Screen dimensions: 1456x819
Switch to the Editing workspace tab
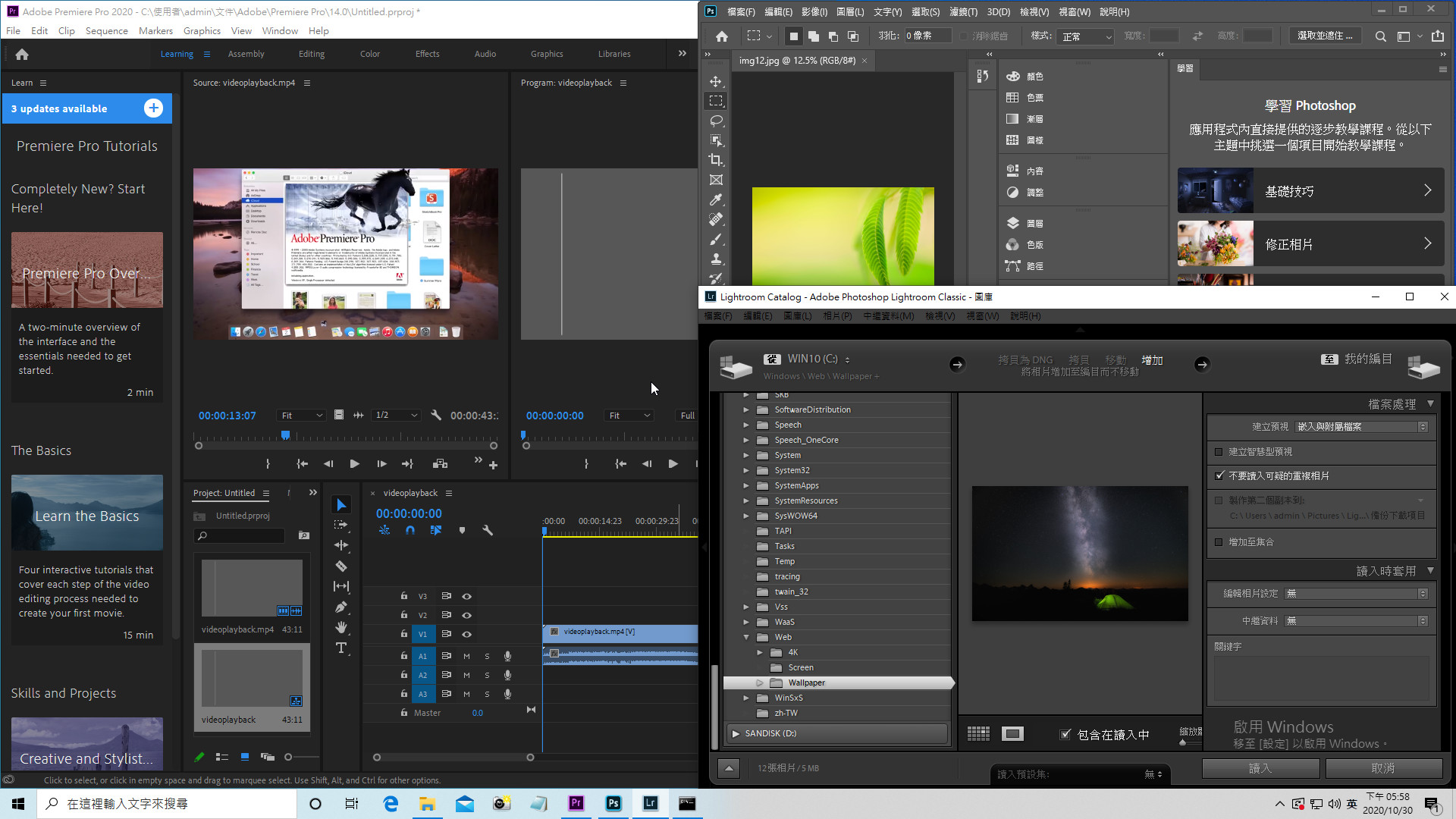point(311,54)
